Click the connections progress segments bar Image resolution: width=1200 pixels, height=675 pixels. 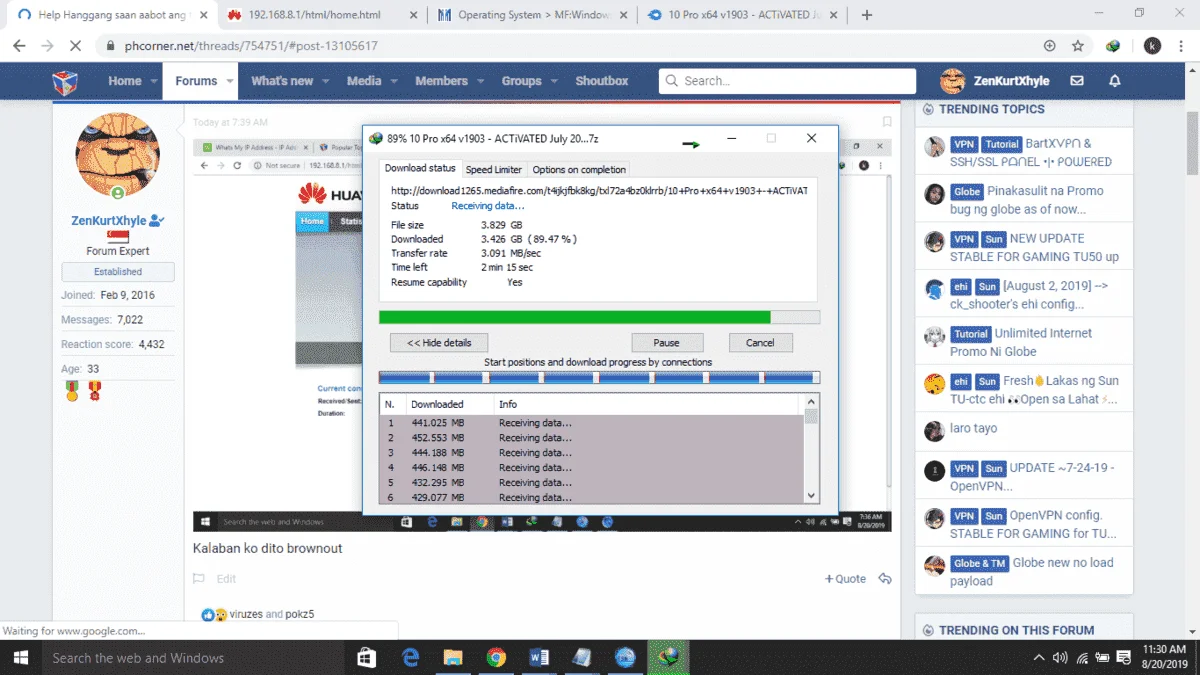(x=599, y=378)
